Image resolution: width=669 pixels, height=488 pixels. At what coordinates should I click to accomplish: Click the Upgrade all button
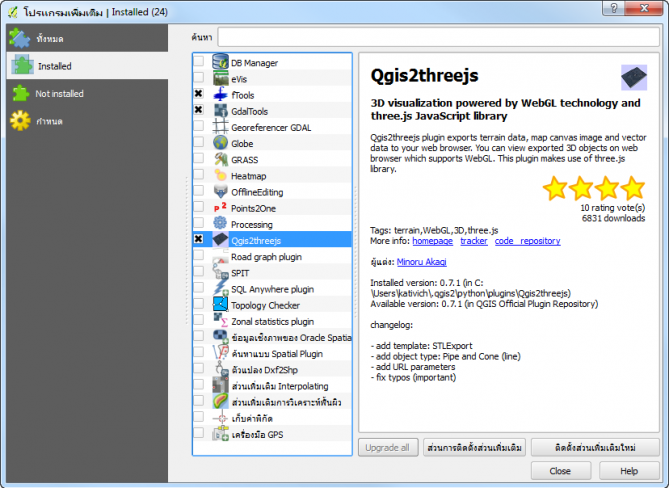388,447
